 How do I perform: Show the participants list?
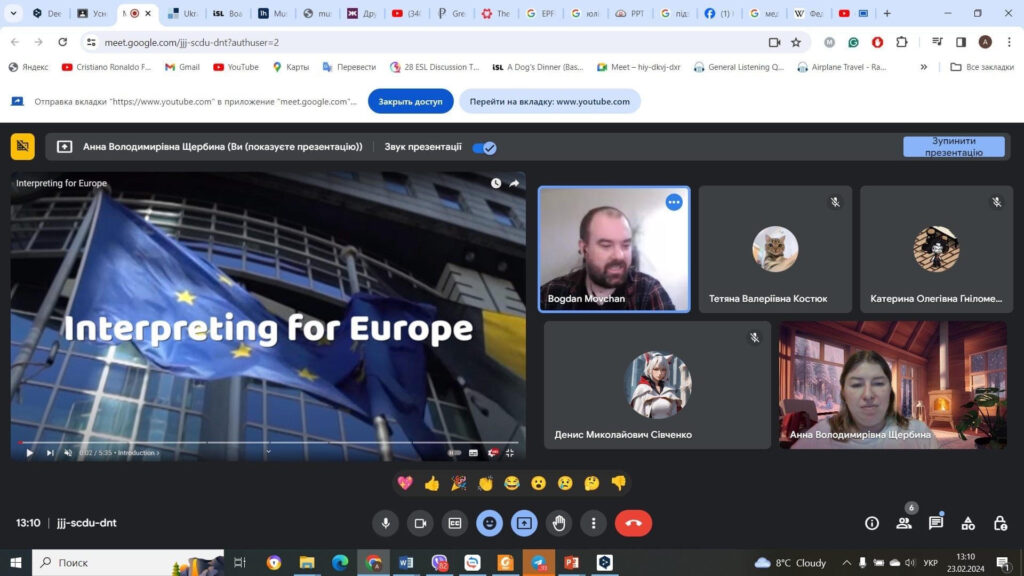pos(904,523)
